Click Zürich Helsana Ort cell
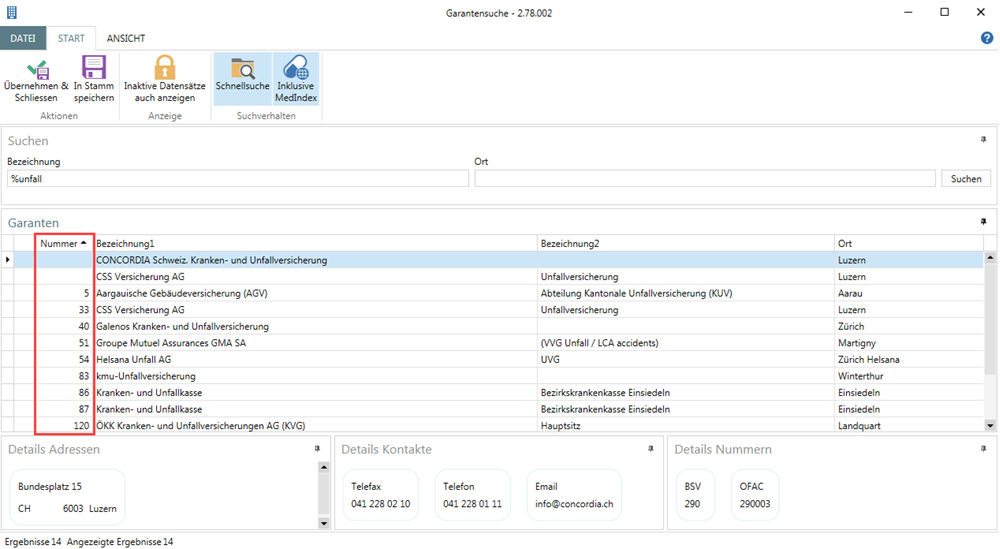Image resolution: width=1000 pixels, height=549 pixels. pos(909,360)
